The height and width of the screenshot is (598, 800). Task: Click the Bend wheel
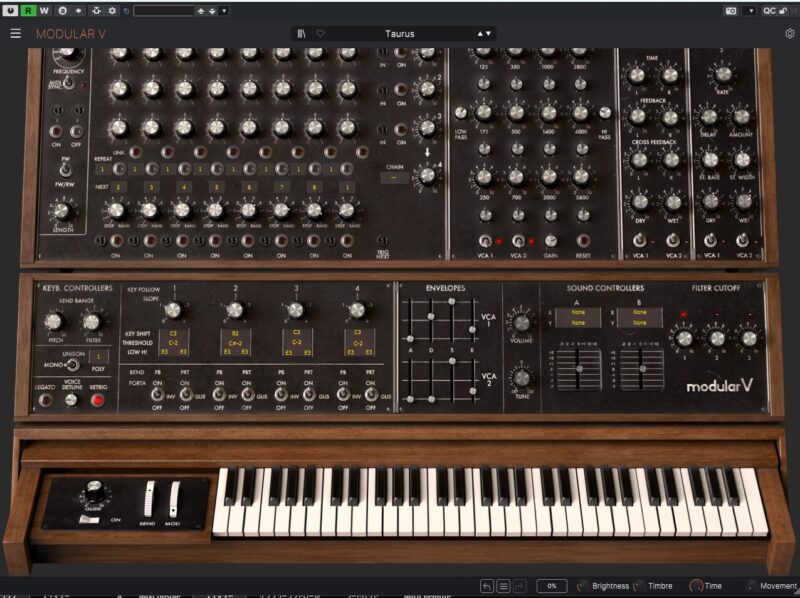point(149,499)
